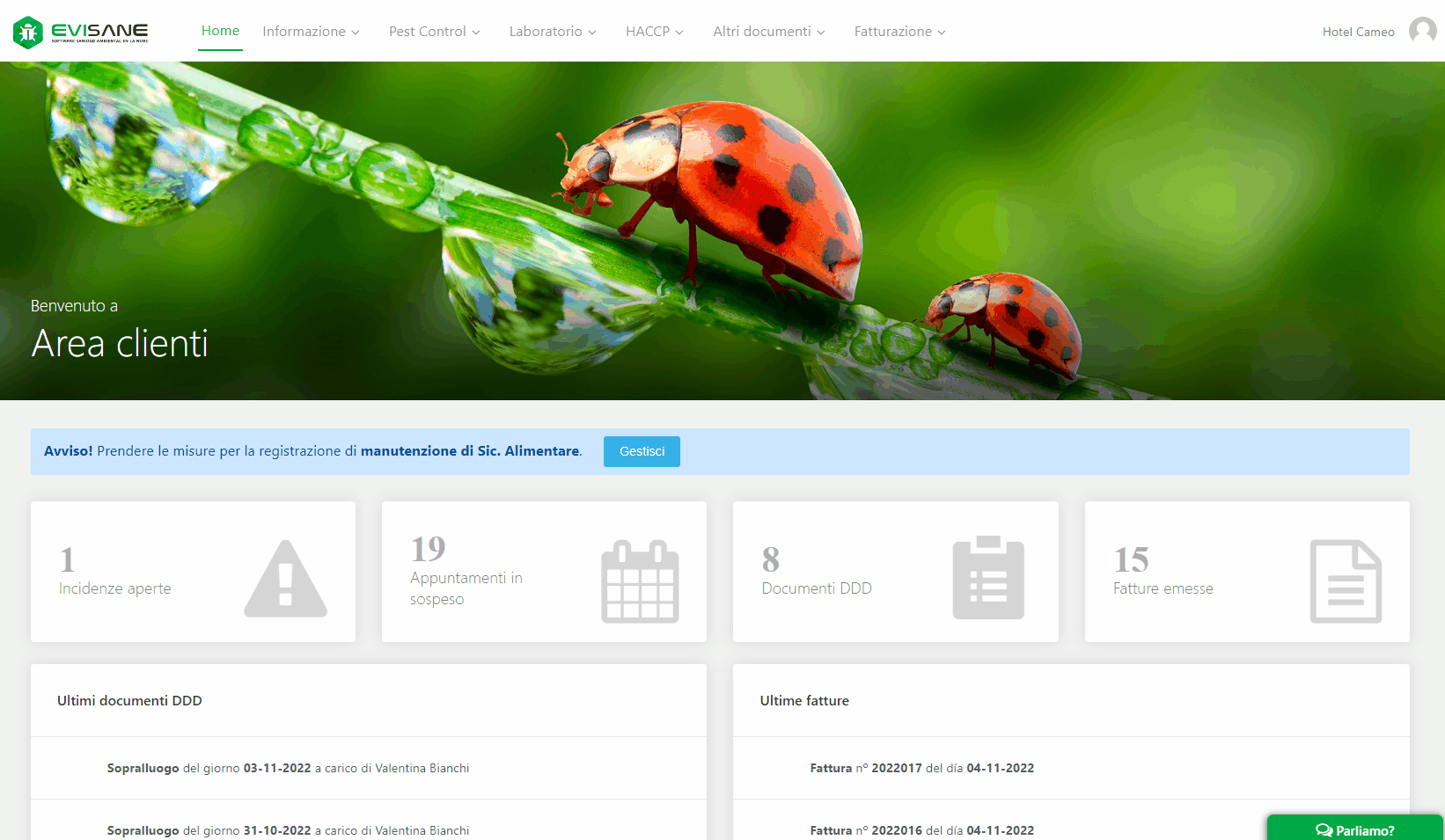The width and height of the screenshot is (1445, 840).
Task: Expand the Fatturazione dropdown
Action: click(x=899, y=32)
